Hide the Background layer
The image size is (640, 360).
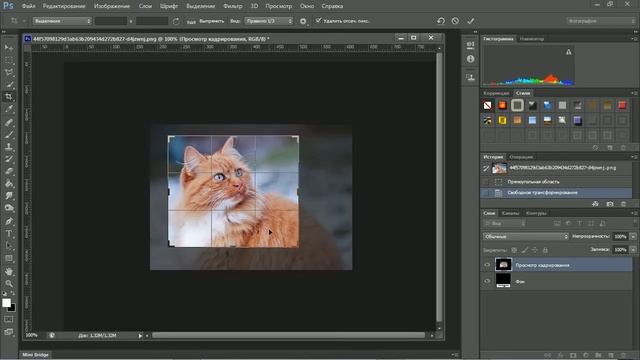(x=487, y=281)
